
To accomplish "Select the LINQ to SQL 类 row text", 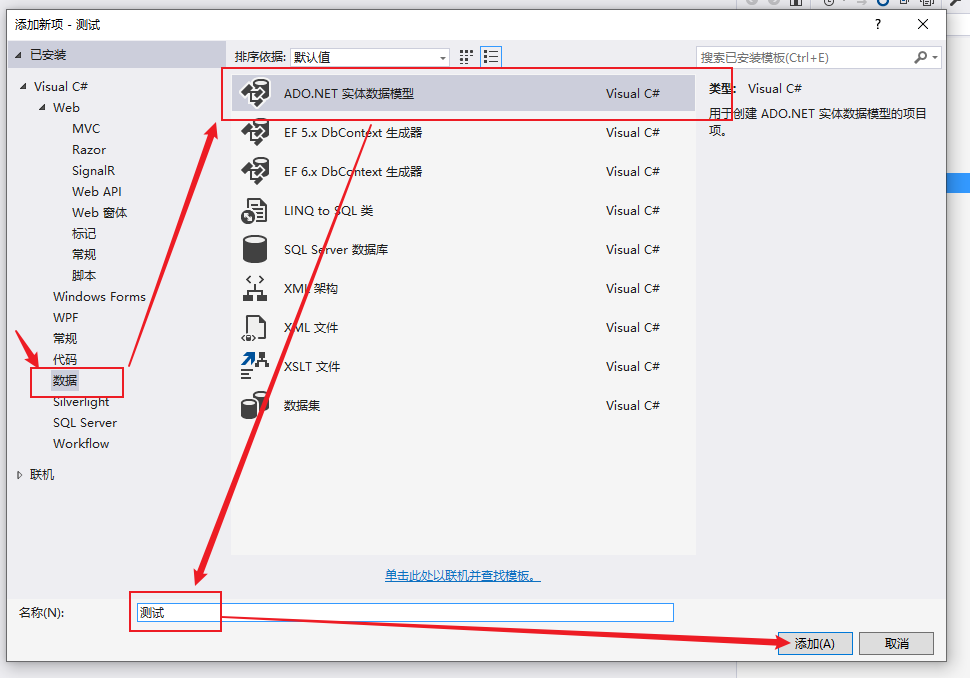I will click(x=328, y=211).
